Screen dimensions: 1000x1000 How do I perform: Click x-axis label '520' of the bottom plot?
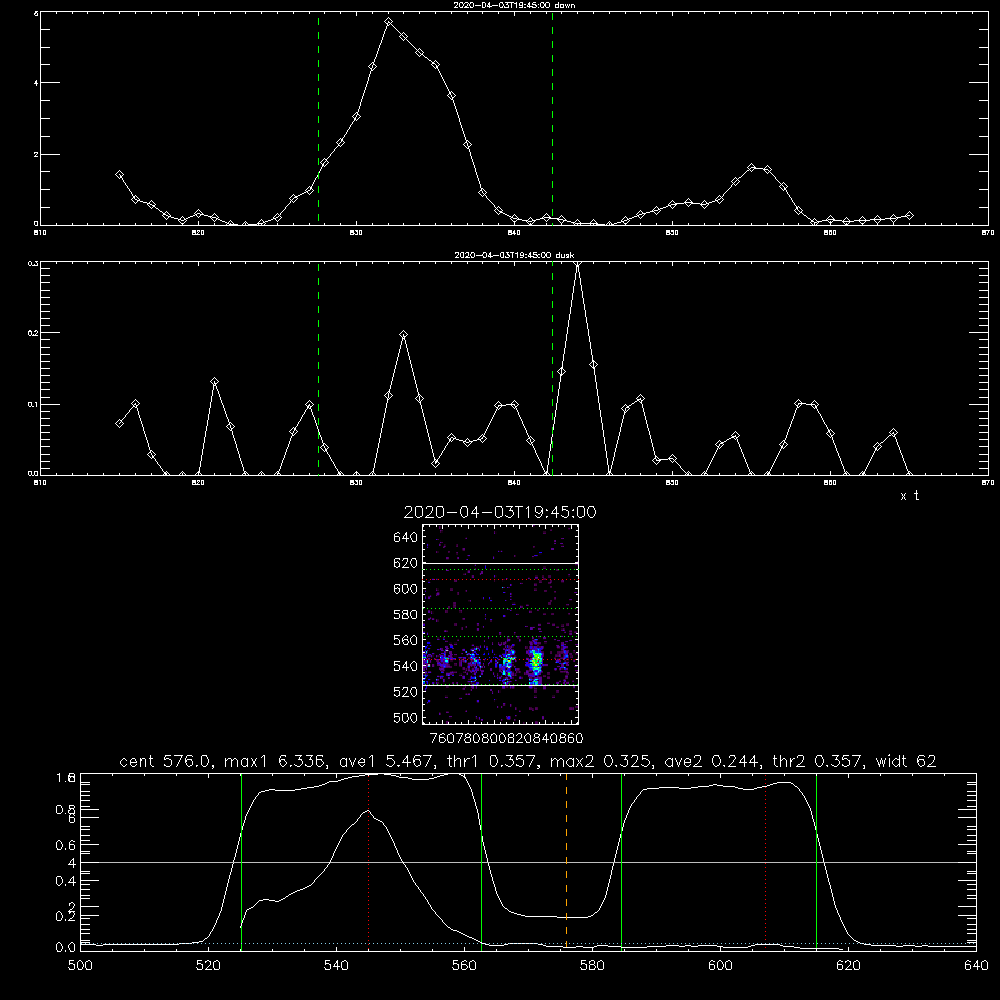point(208,966)
